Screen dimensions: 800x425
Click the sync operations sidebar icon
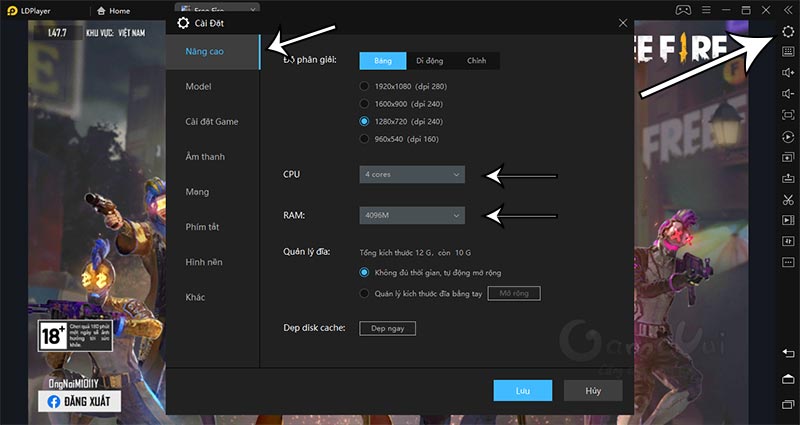click(788, 241)
